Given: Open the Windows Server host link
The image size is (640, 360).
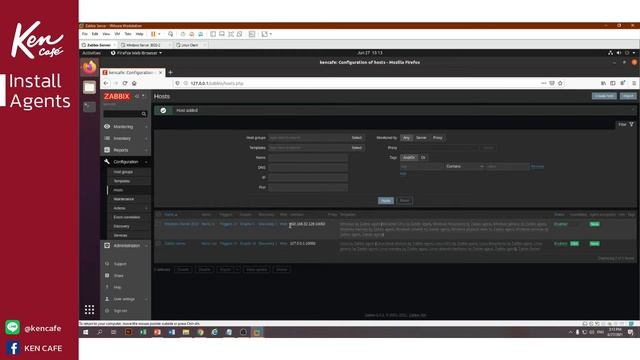Looking at the screenshot, I should pos(182,224).
